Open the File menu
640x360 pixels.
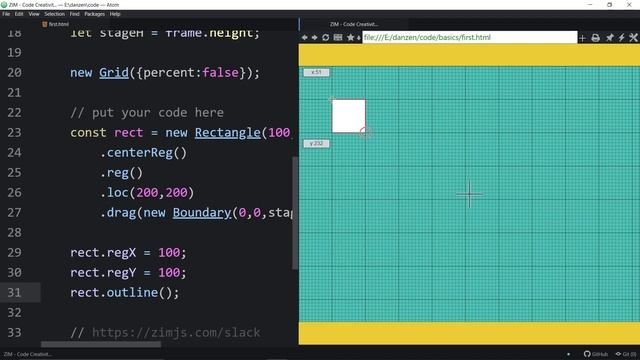[6, 14]
